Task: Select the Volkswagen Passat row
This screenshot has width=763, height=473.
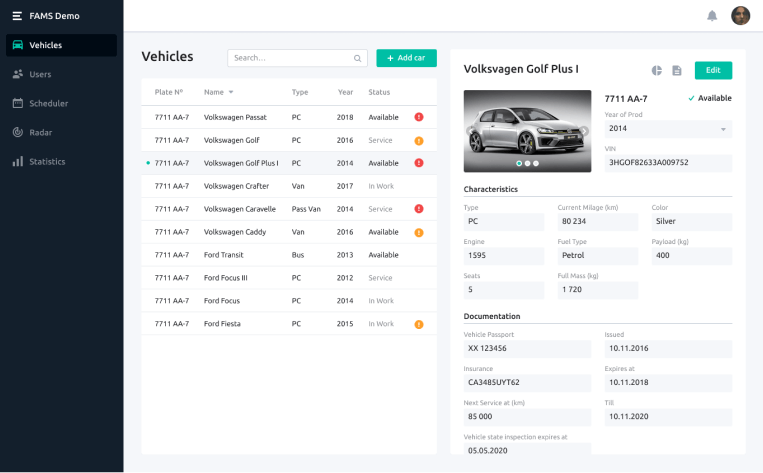Action: coord(289,117)
